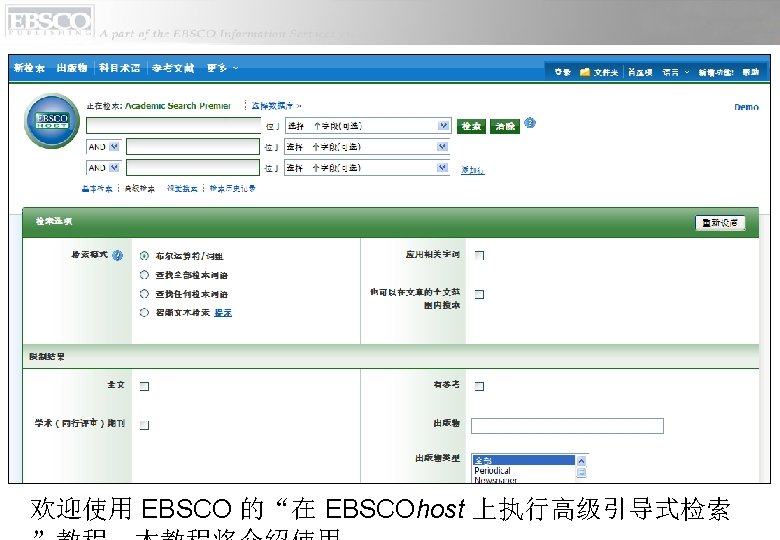Click 登录 (Sign In) in the top bar
Viewport: 780px width, 540px height.
(563, 72)
